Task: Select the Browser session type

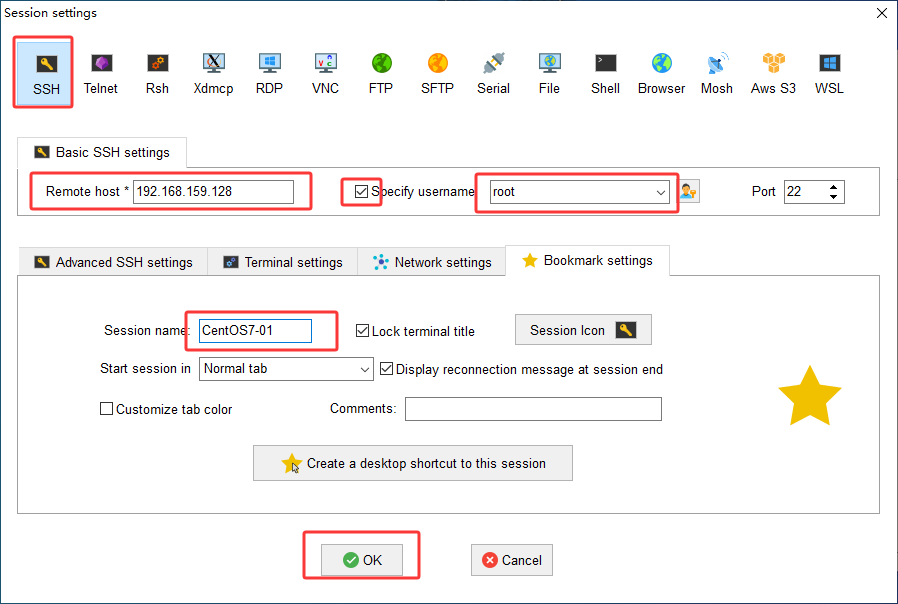Action: pos(661,74)
